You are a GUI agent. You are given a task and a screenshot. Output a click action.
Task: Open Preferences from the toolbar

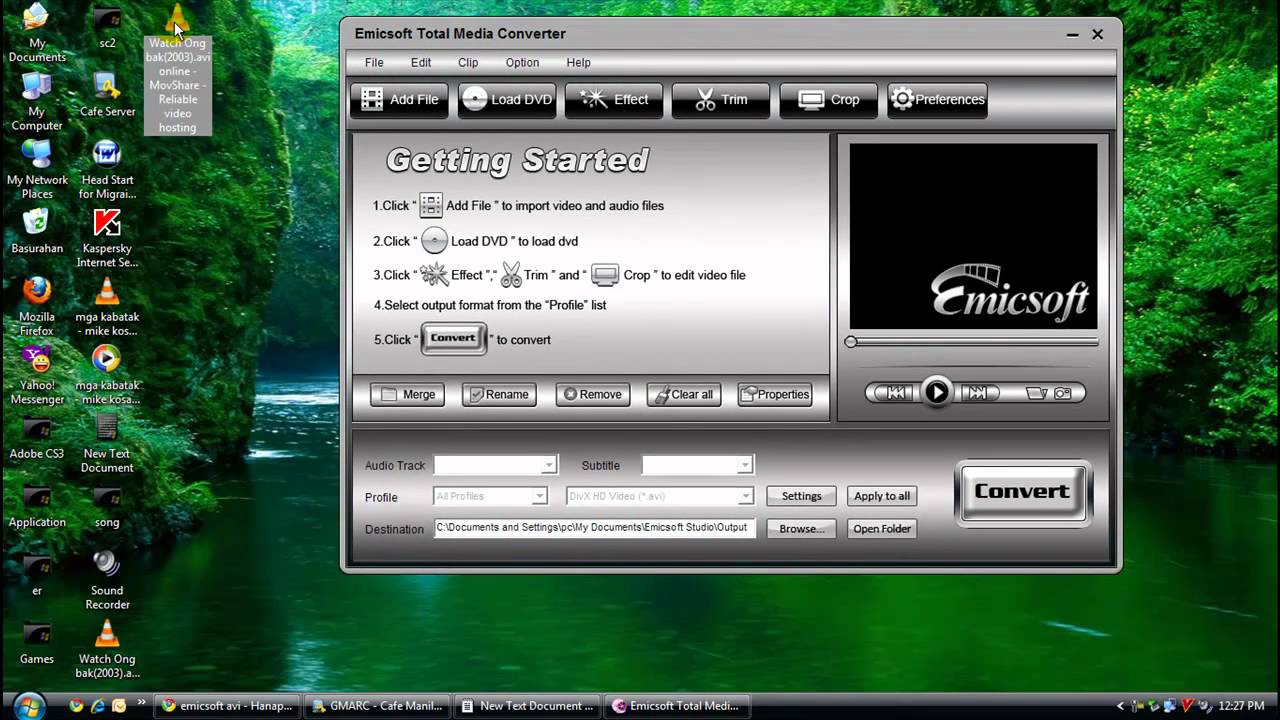937,99
